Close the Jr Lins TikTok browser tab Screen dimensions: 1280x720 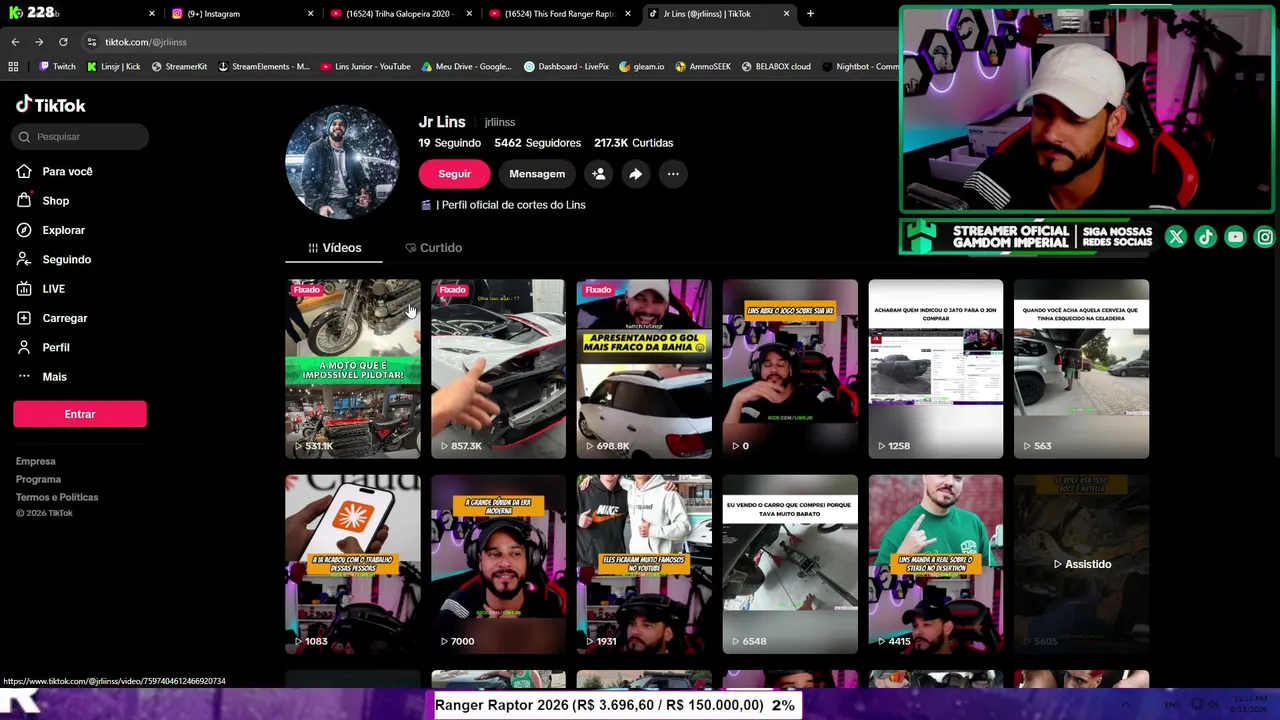(x=786, y=14)
